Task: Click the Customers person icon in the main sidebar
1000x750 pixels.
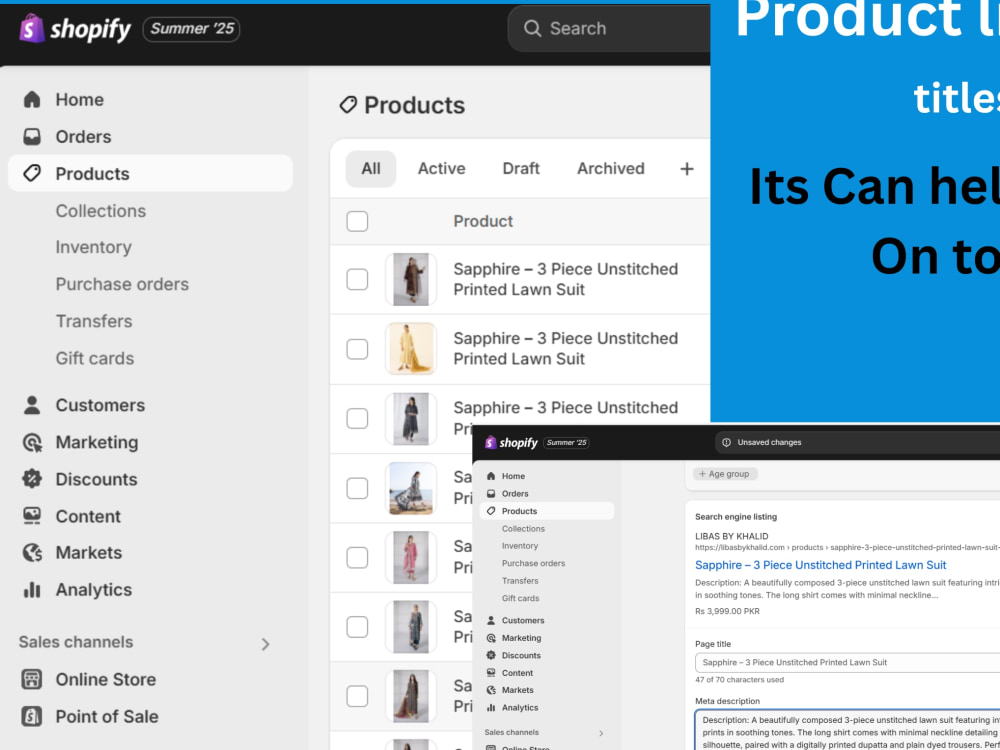Action: (32, 405)
